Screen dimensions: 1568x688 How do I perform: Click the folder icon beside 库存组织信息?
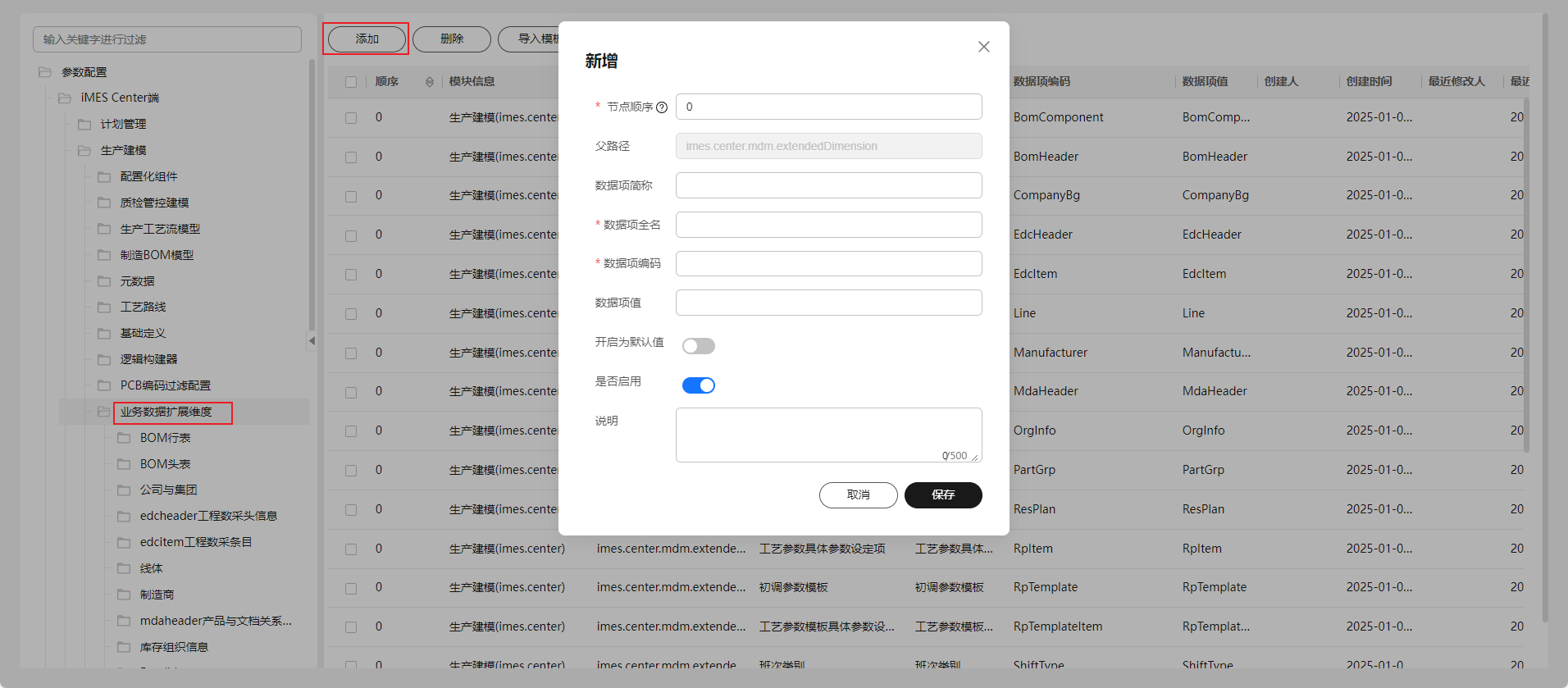pos(124,647)
